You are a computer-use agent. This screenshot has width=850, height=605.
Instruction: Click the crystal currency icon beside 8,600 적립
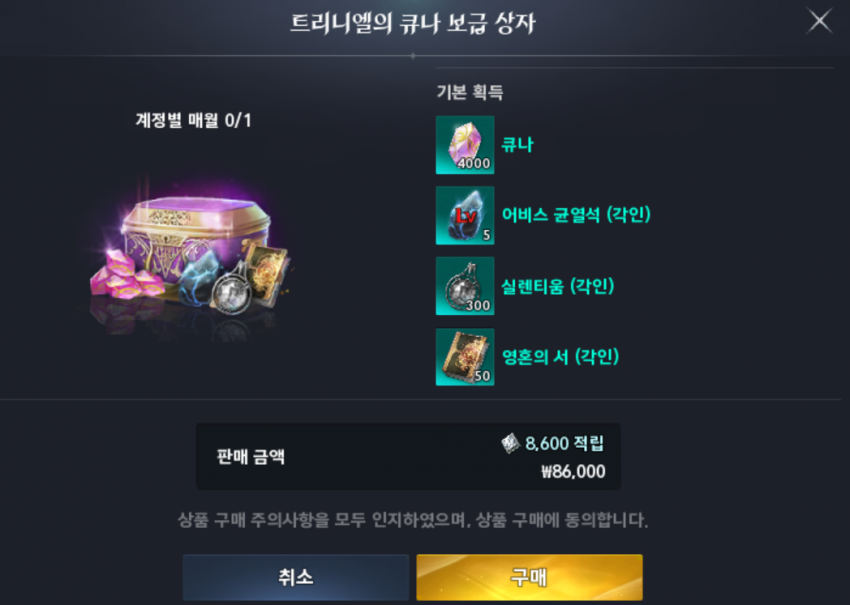tap(510, 443)
